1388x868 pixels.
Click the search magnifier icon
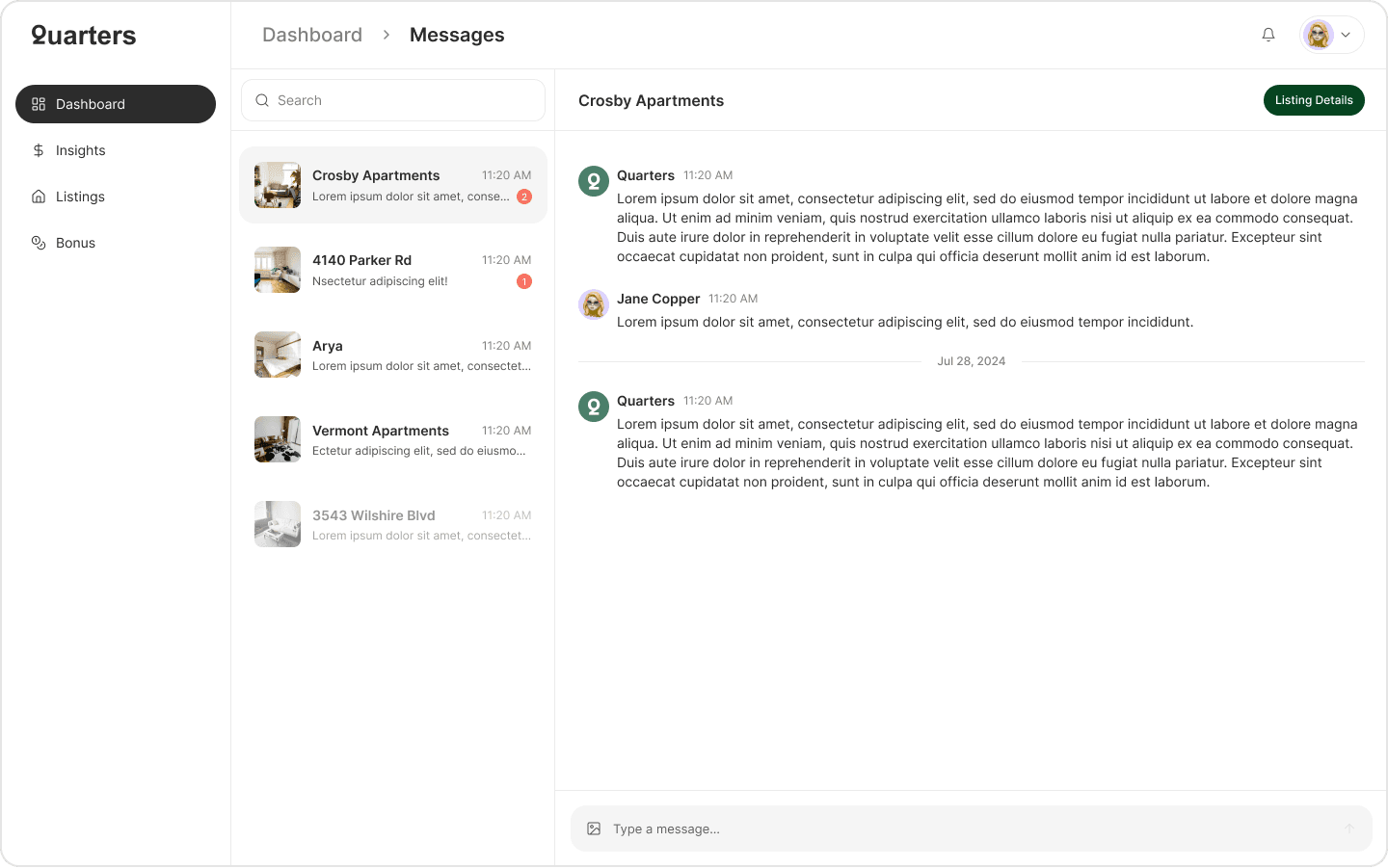(x=262, y=100)
